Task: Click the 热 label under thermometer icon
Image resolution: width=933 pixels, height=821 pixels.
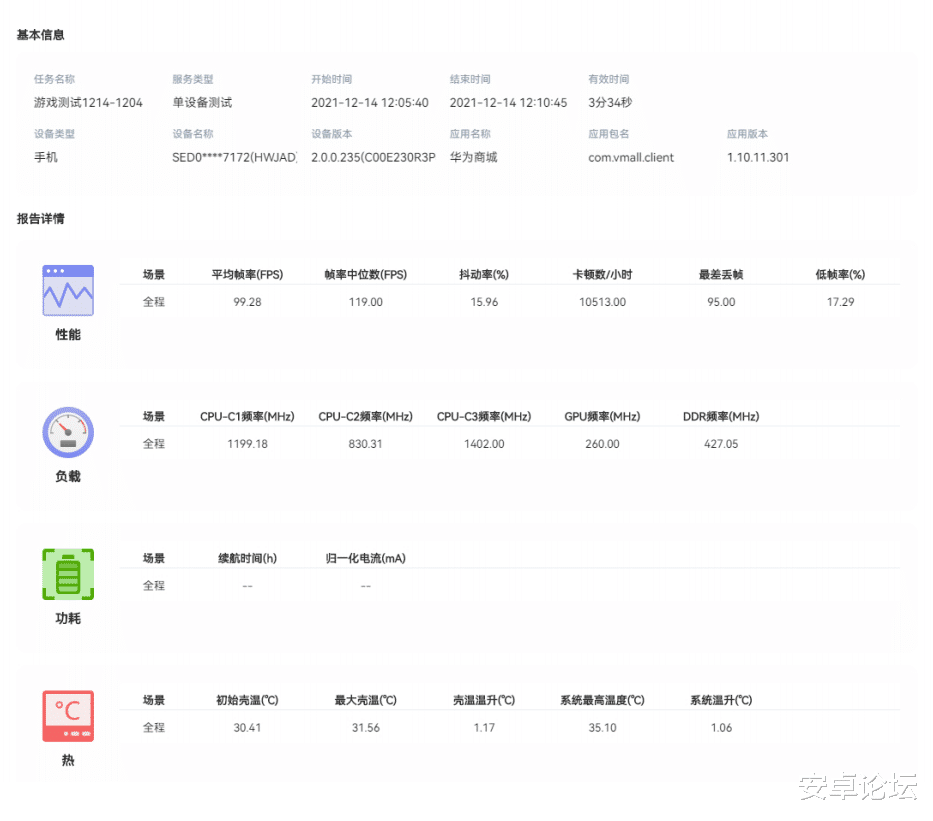Action: (x=68, y=760)
